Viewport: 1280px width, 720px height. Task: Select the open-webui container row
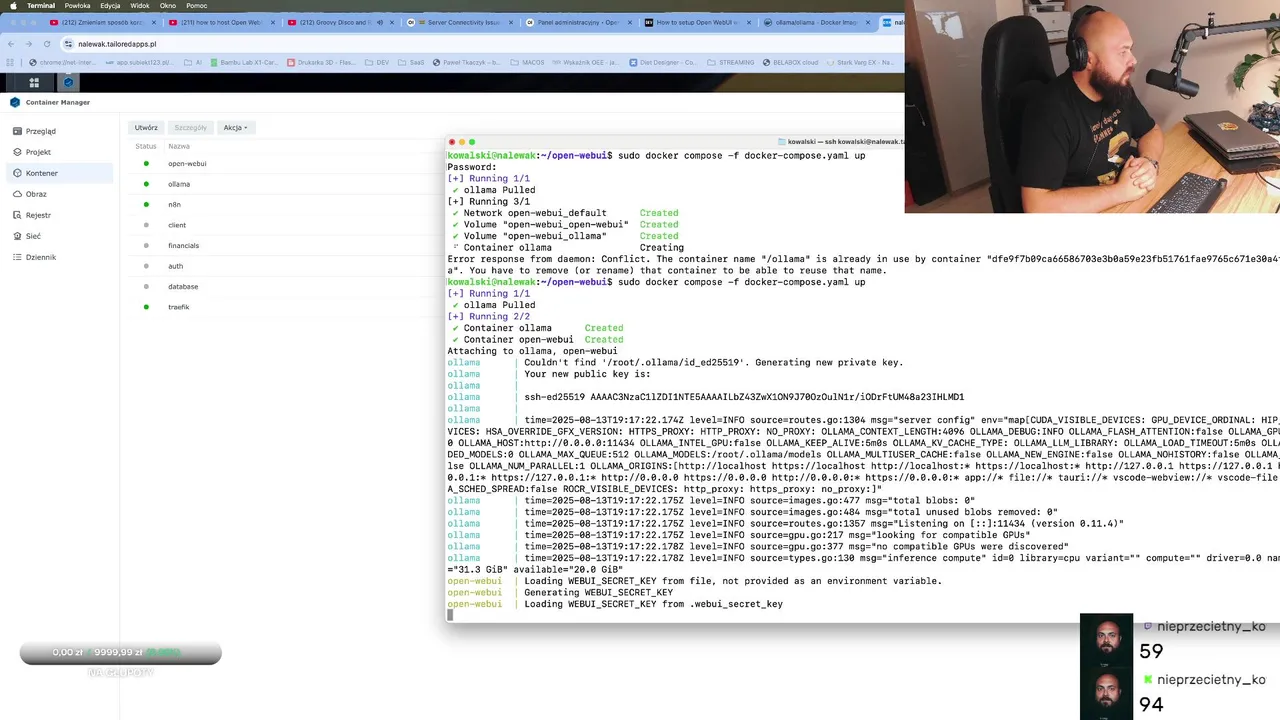288,164
